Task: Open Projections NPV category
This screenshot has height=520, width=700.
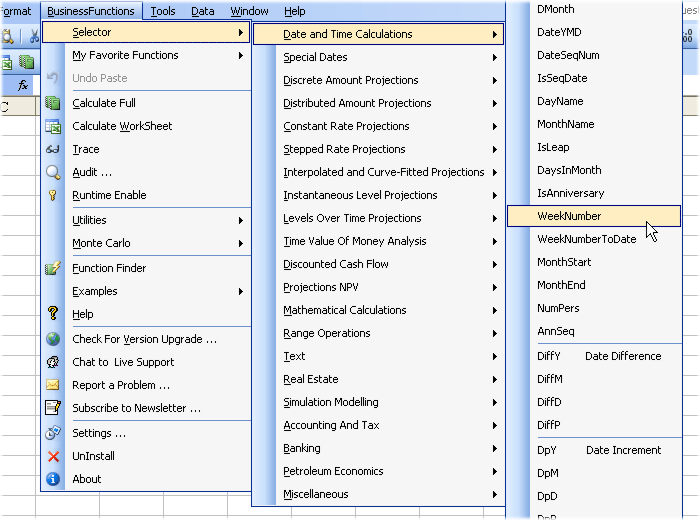Action: click(379, 287)
